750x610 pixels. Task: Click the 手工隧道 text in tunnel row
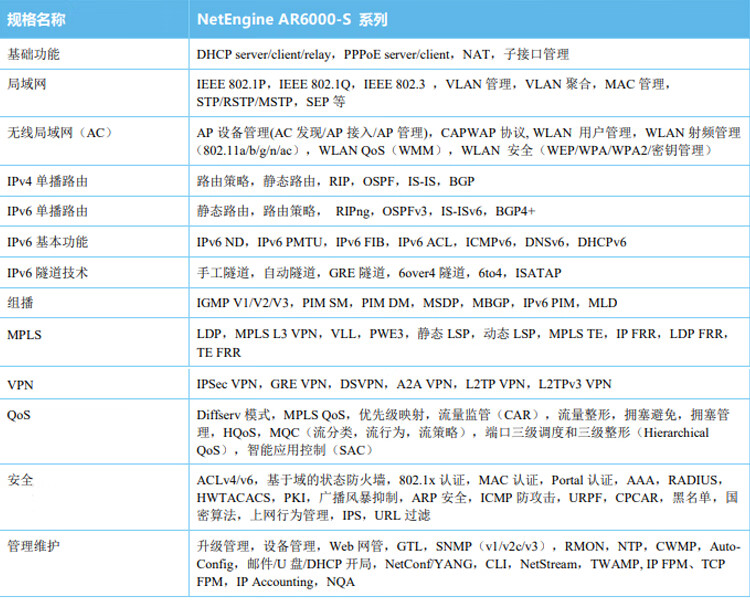point(222,272)
